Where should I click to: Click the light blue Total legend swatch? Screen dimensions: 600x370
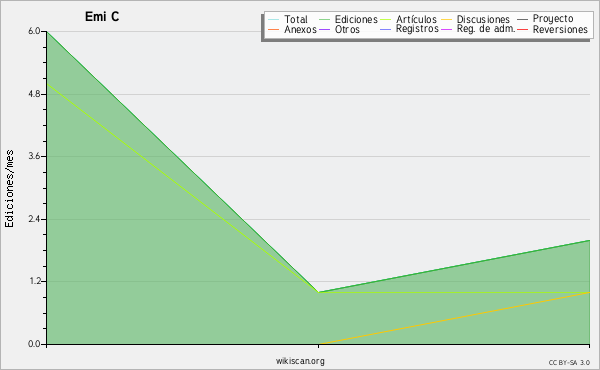(x=274, y=20)
